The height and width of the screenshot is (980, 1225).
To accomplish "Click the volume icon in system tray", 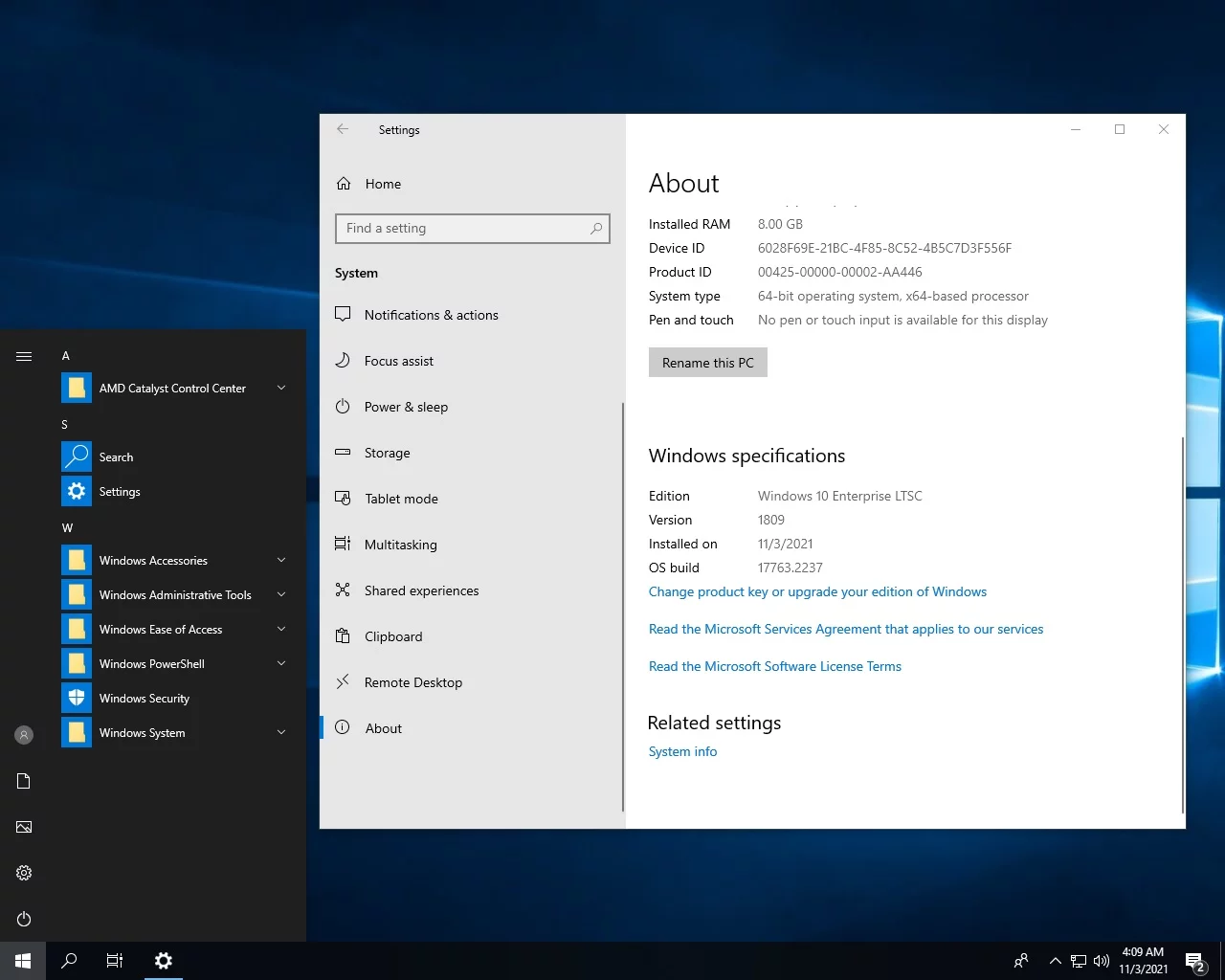I will pos(1102,961).
